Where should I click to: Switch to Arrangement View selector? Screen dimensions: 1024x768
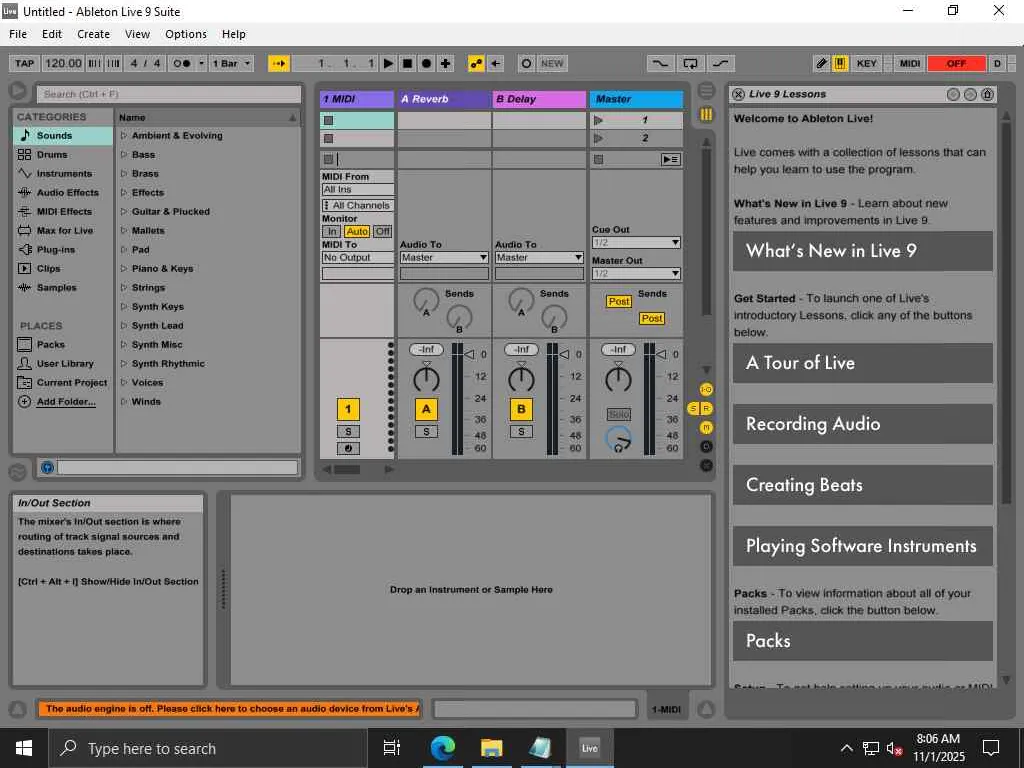pos(706,90)
